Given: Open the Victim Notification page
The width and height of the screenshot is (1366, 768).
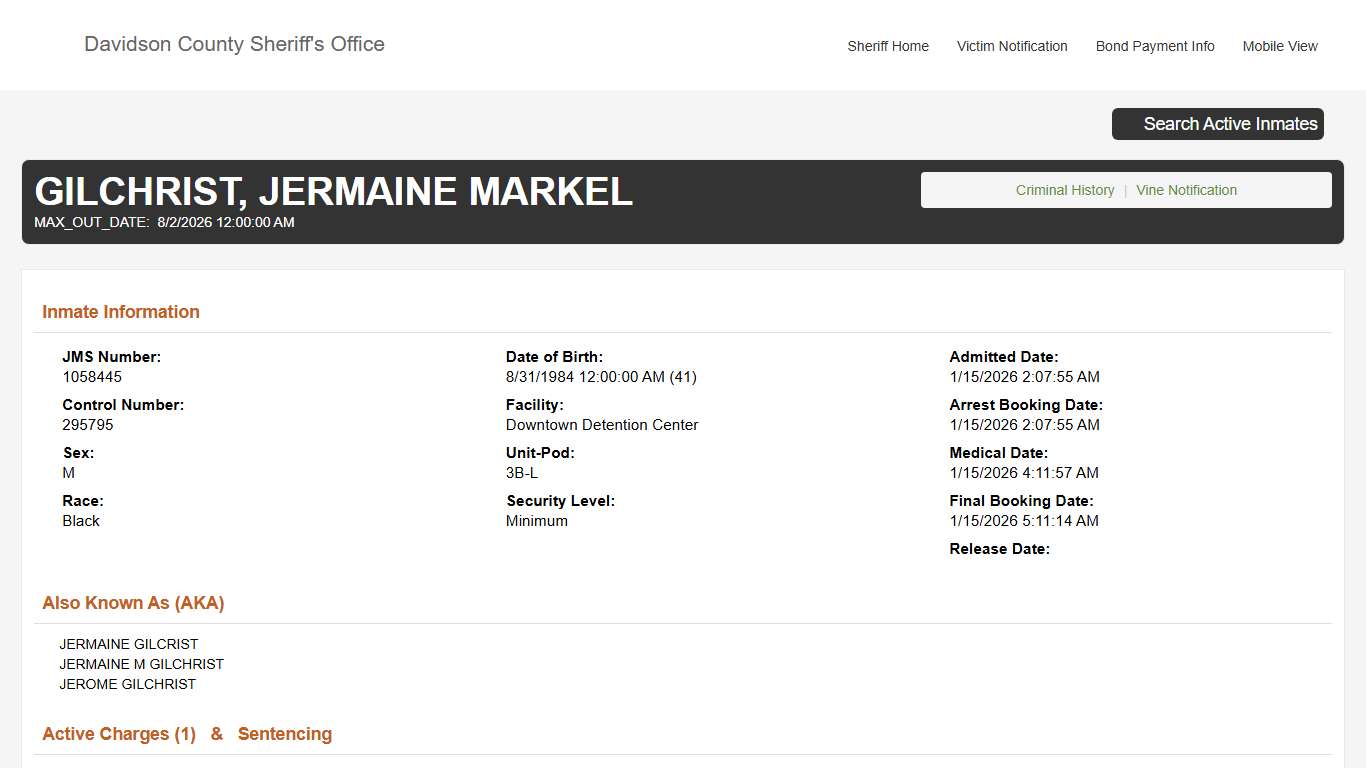Looking at the screenshot, I should click(1012, 46).
